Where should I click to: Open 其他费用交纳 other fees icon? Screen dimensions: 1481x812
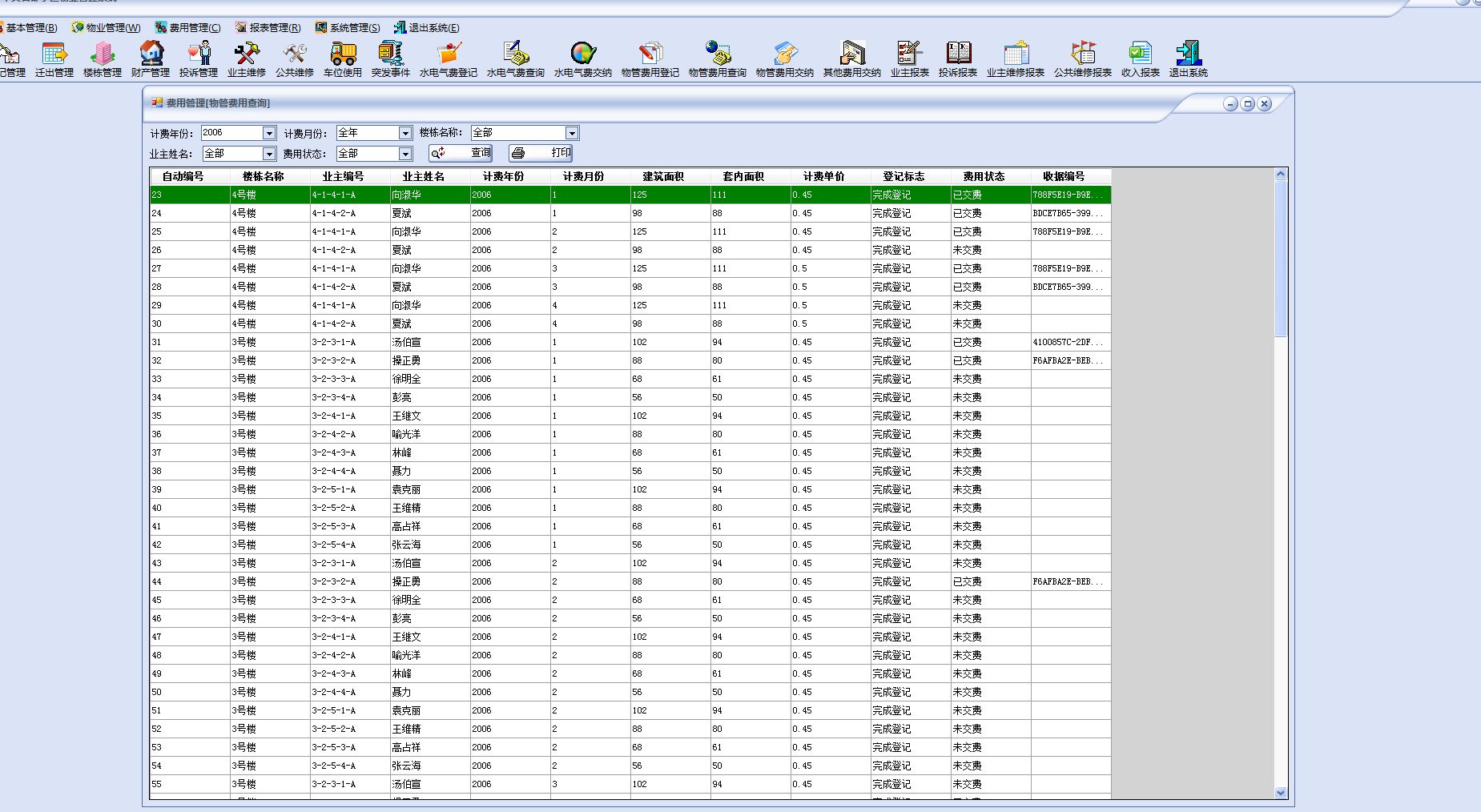852,59
